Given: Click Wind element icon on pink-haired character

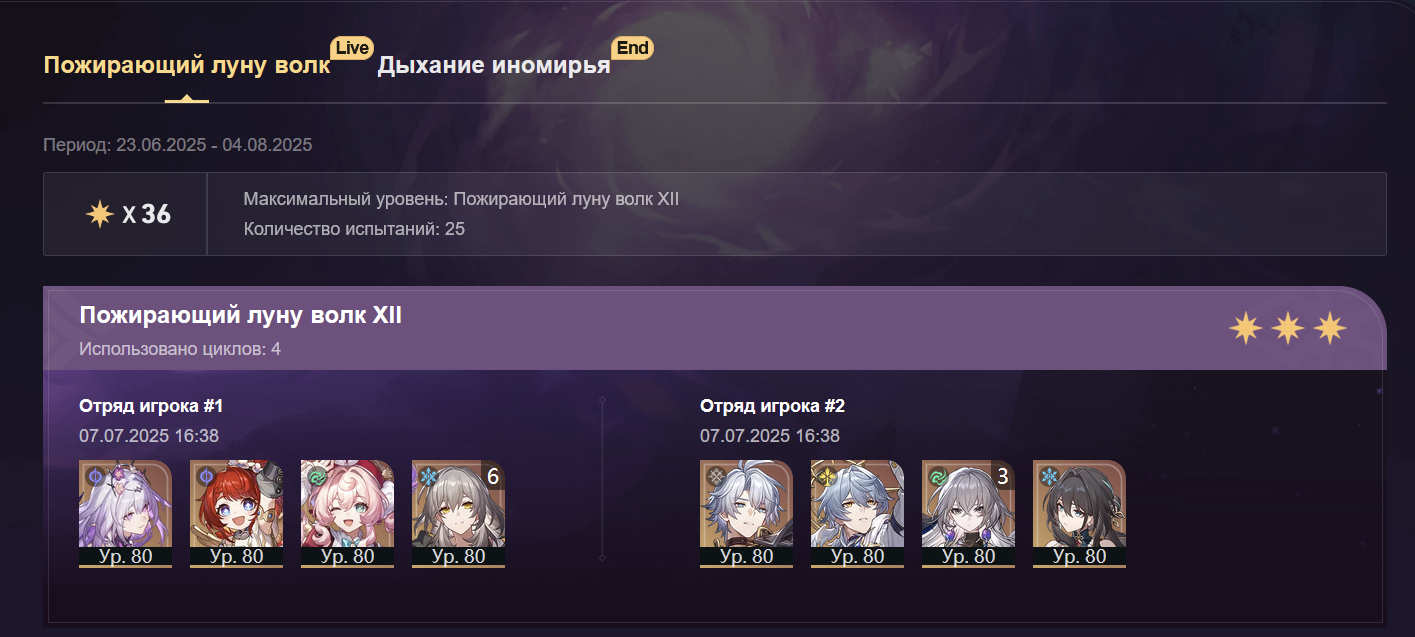Looking at the screenshot, I should pos(316,476).
